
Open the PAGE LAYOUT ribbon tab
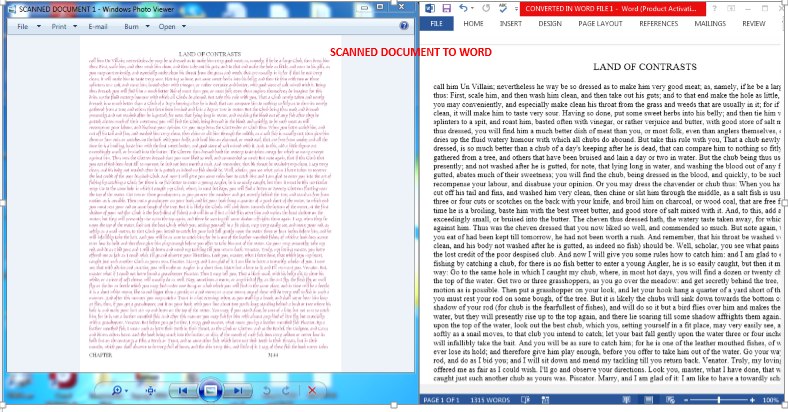(x=599, y=22)
